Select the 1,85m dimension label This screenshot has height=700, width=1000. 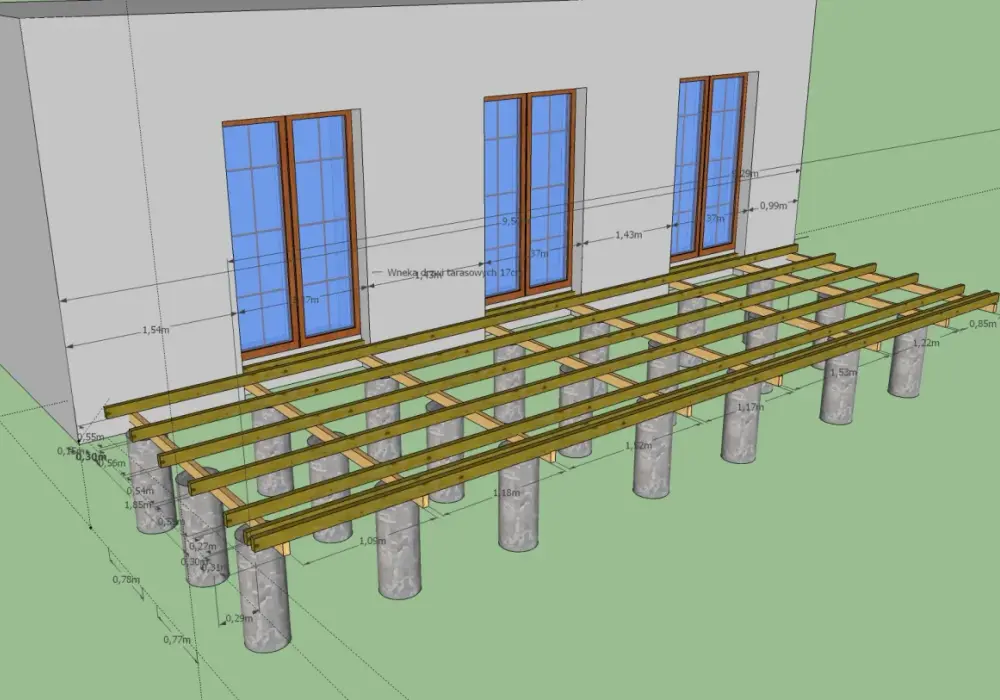tap(138, 504)
